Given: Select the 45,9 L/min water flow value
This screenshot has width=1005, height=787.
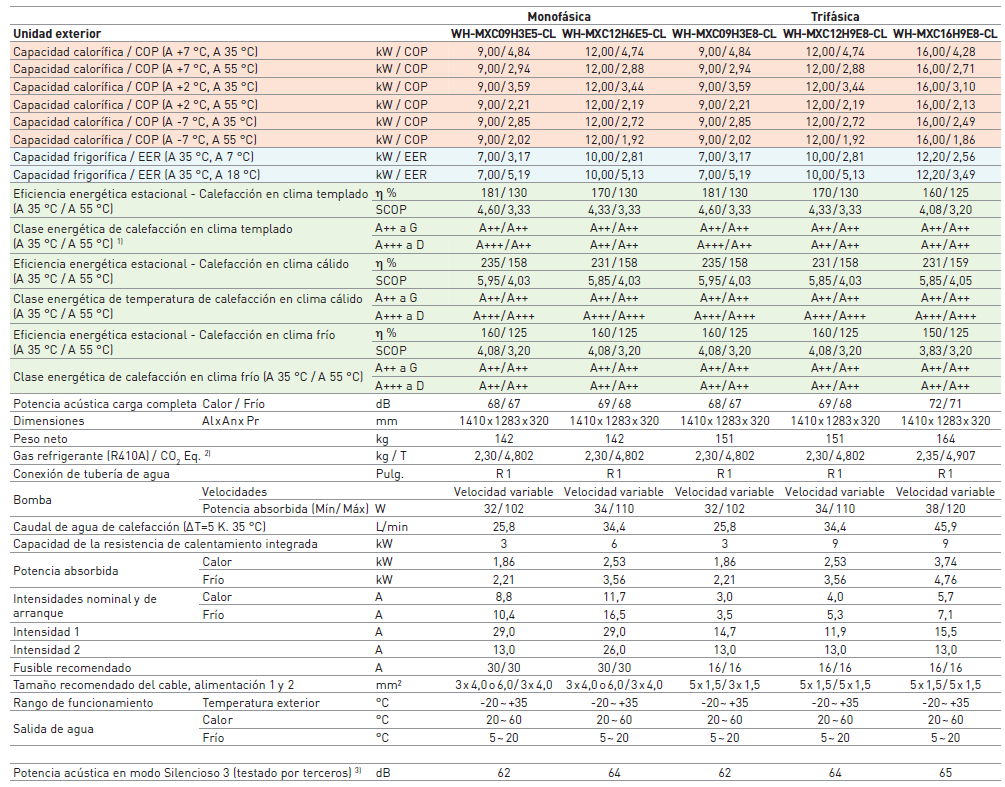Looking at the screenshot, I should point(945,527).
